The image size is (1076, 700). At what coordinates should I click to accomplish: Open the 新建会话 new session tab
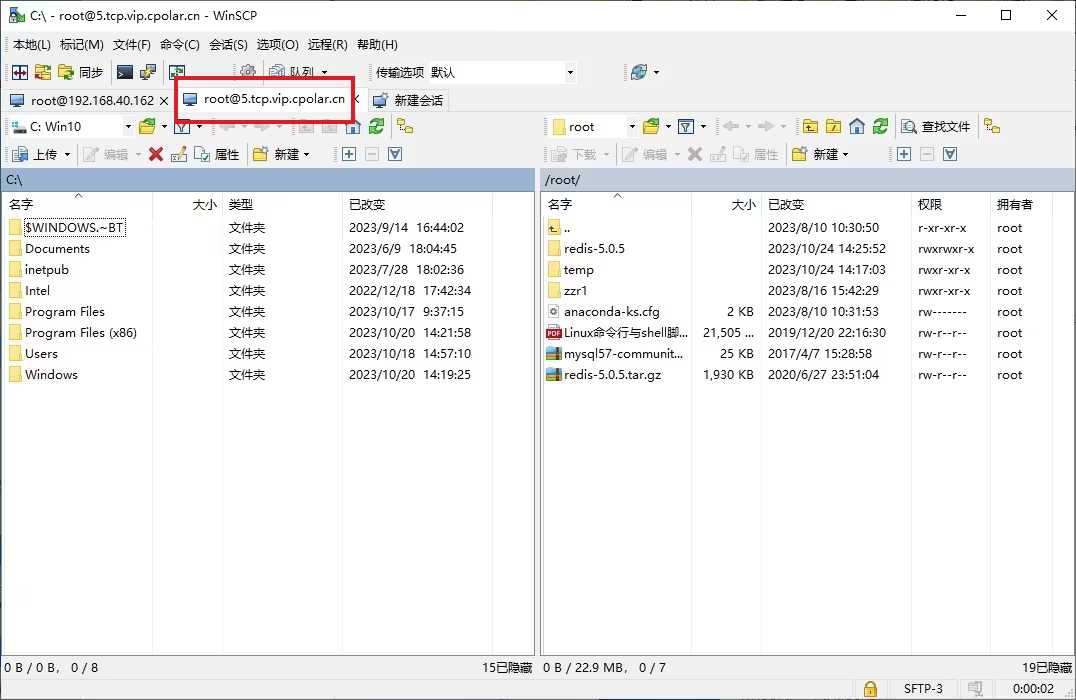[x=408, y=100]
